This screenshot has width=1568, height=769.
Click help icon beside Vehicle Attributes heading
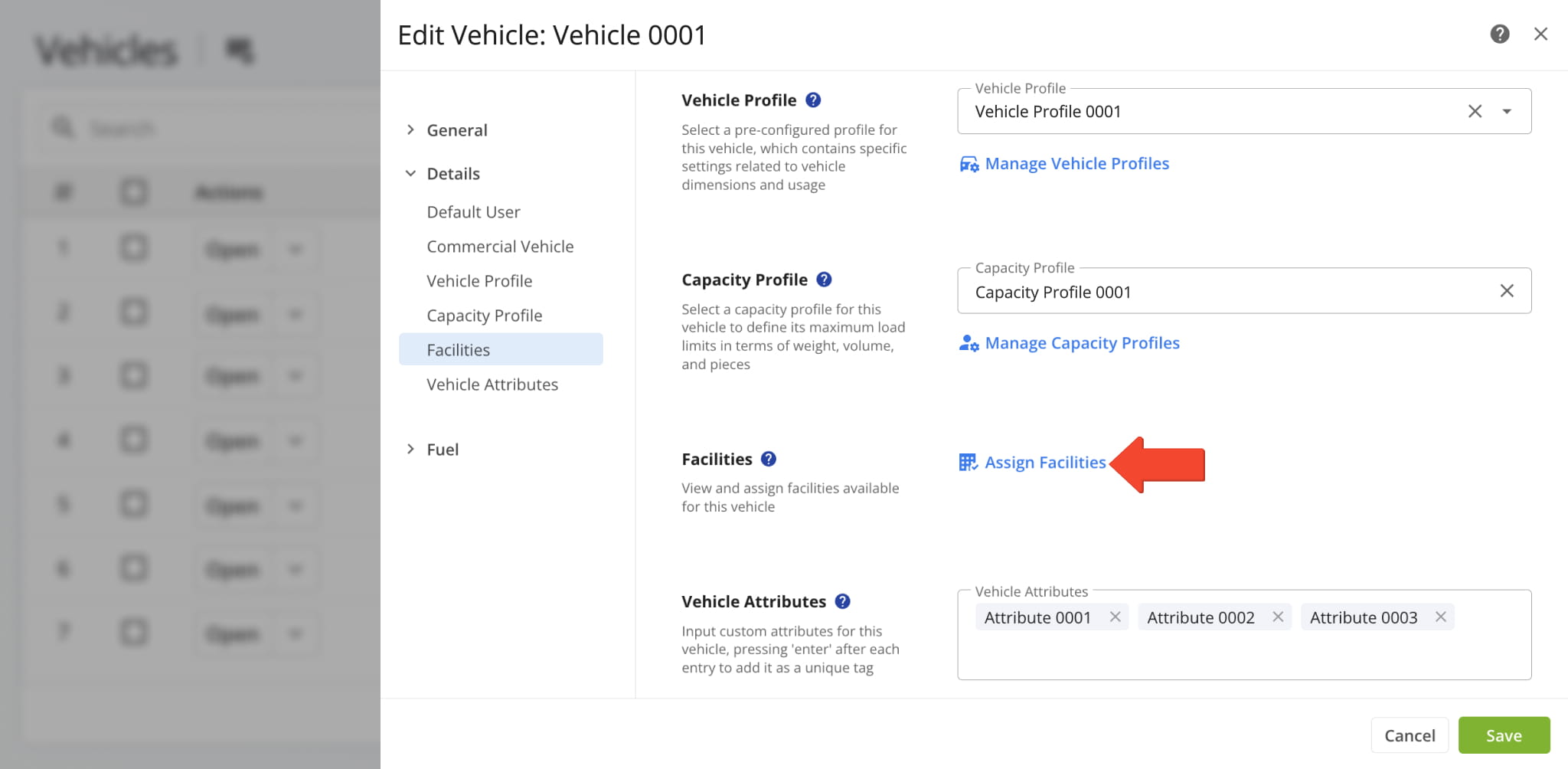click(842, 601)
